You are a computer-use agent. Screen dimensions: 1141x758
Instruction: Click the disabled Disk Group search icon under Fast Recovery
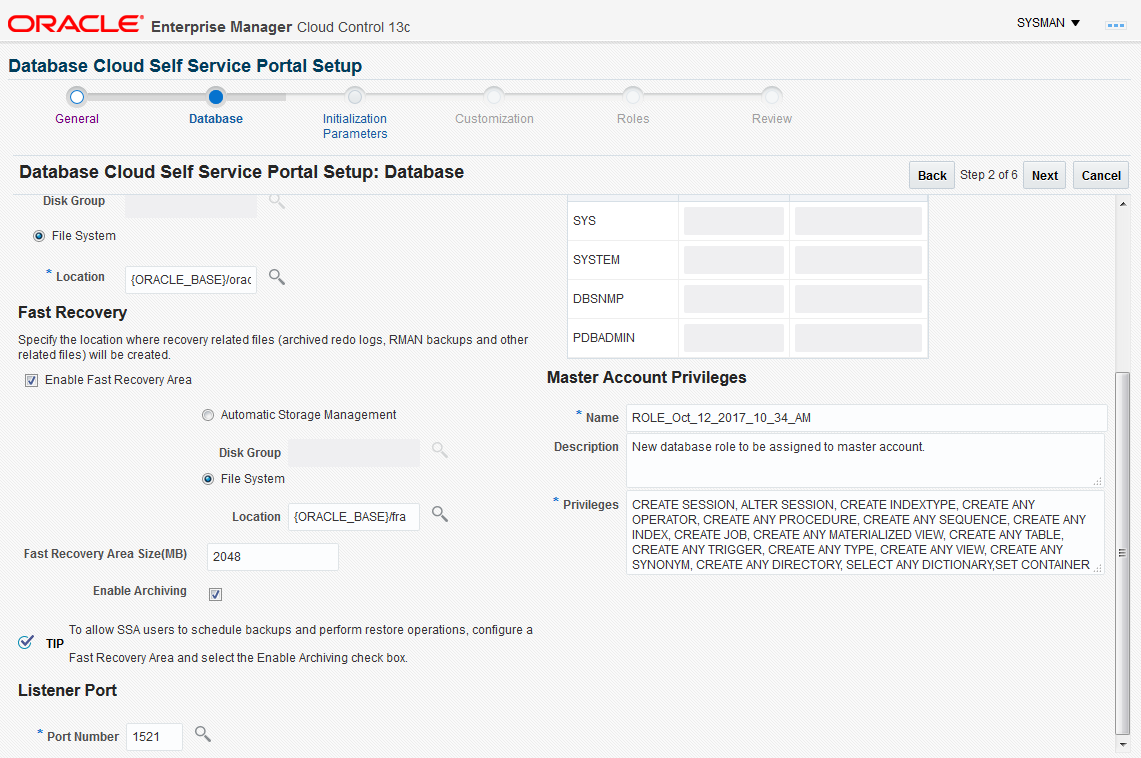pos(440,450)
